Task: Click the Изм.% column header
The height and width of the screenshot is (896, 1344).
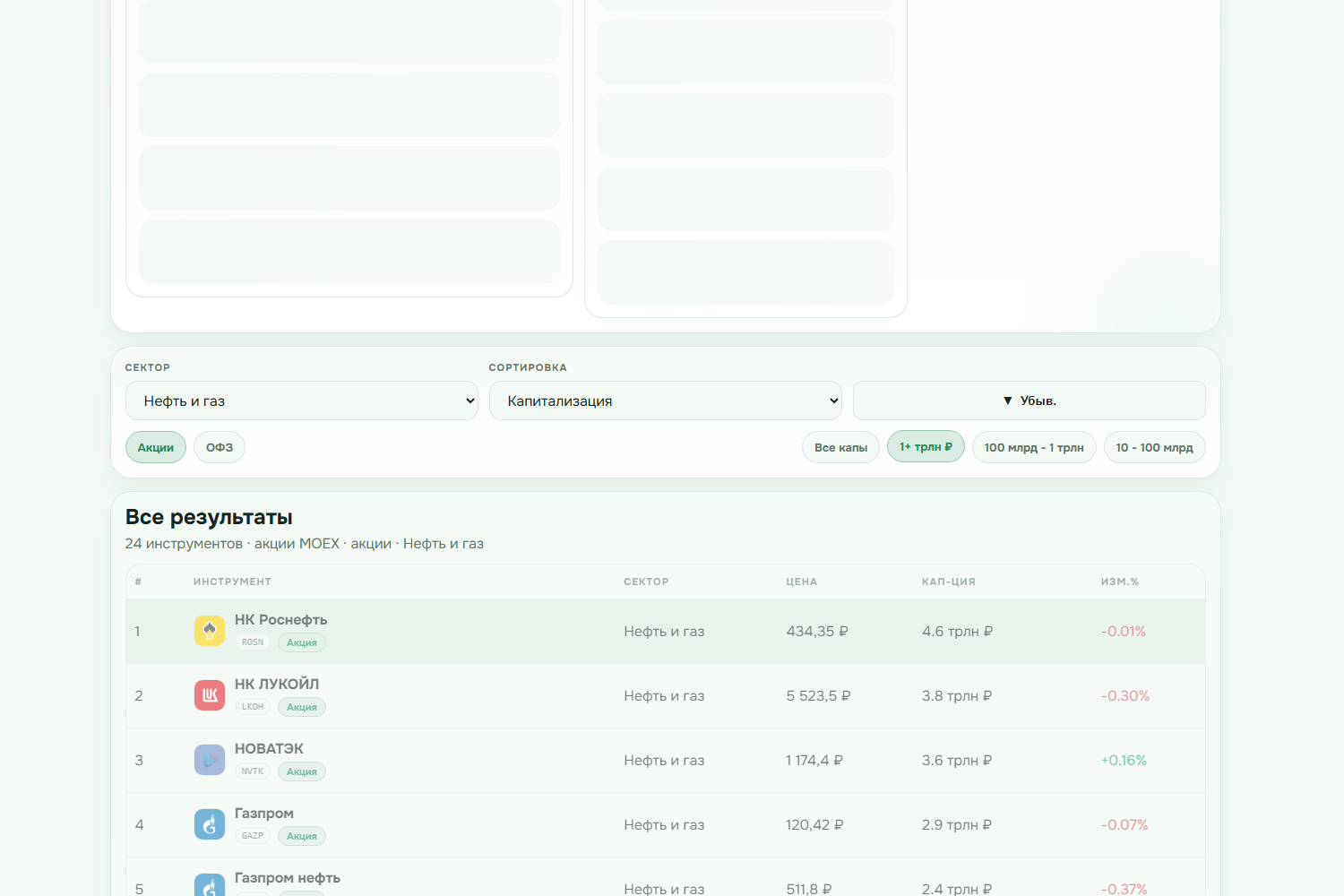Action: (x=1119, y=582)
